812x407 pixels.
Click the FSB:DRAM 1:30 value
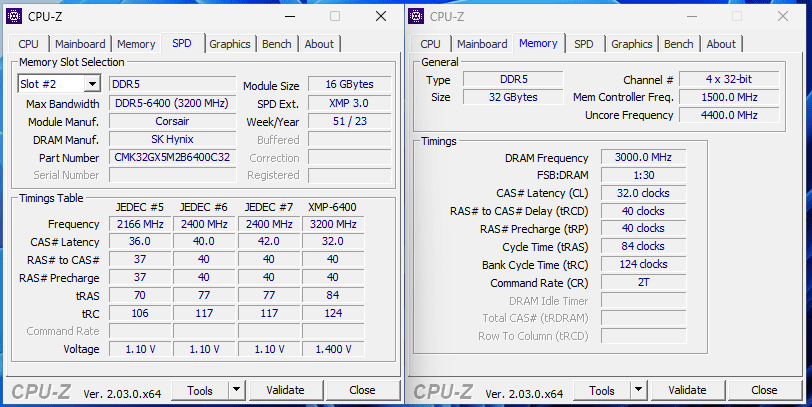643,175
